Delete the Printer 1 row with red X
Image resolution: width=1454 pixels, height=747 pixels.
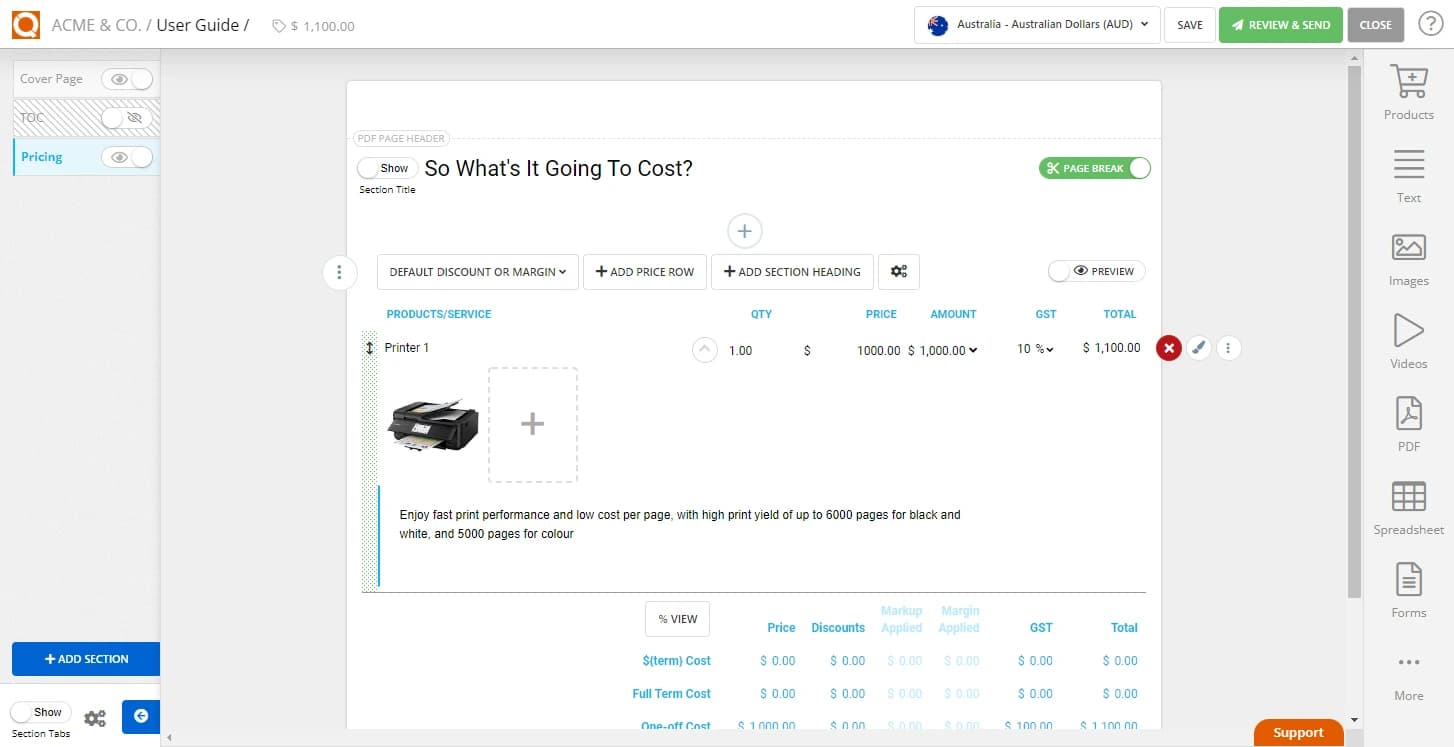tap(1169, 348)
